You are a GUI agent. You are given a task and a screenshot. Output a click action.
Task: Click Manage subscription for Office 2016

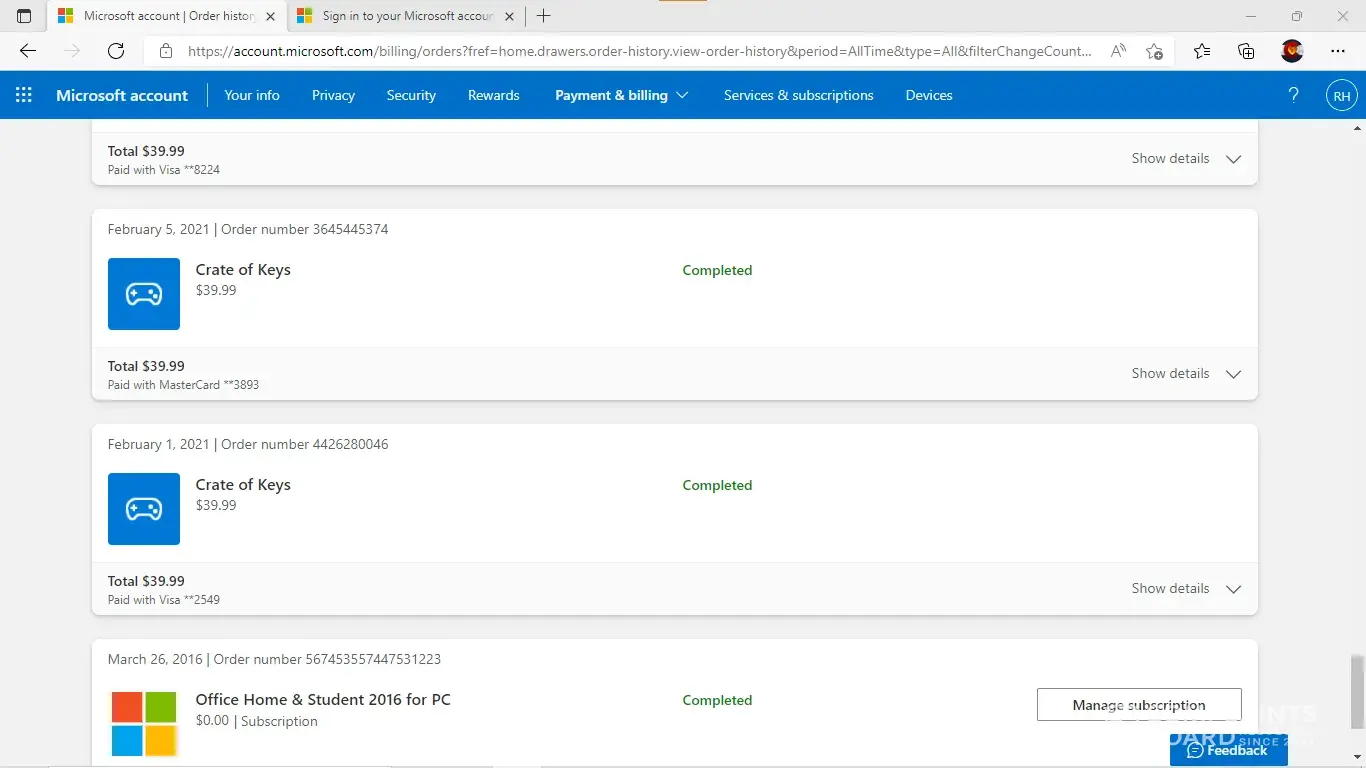1138,704
